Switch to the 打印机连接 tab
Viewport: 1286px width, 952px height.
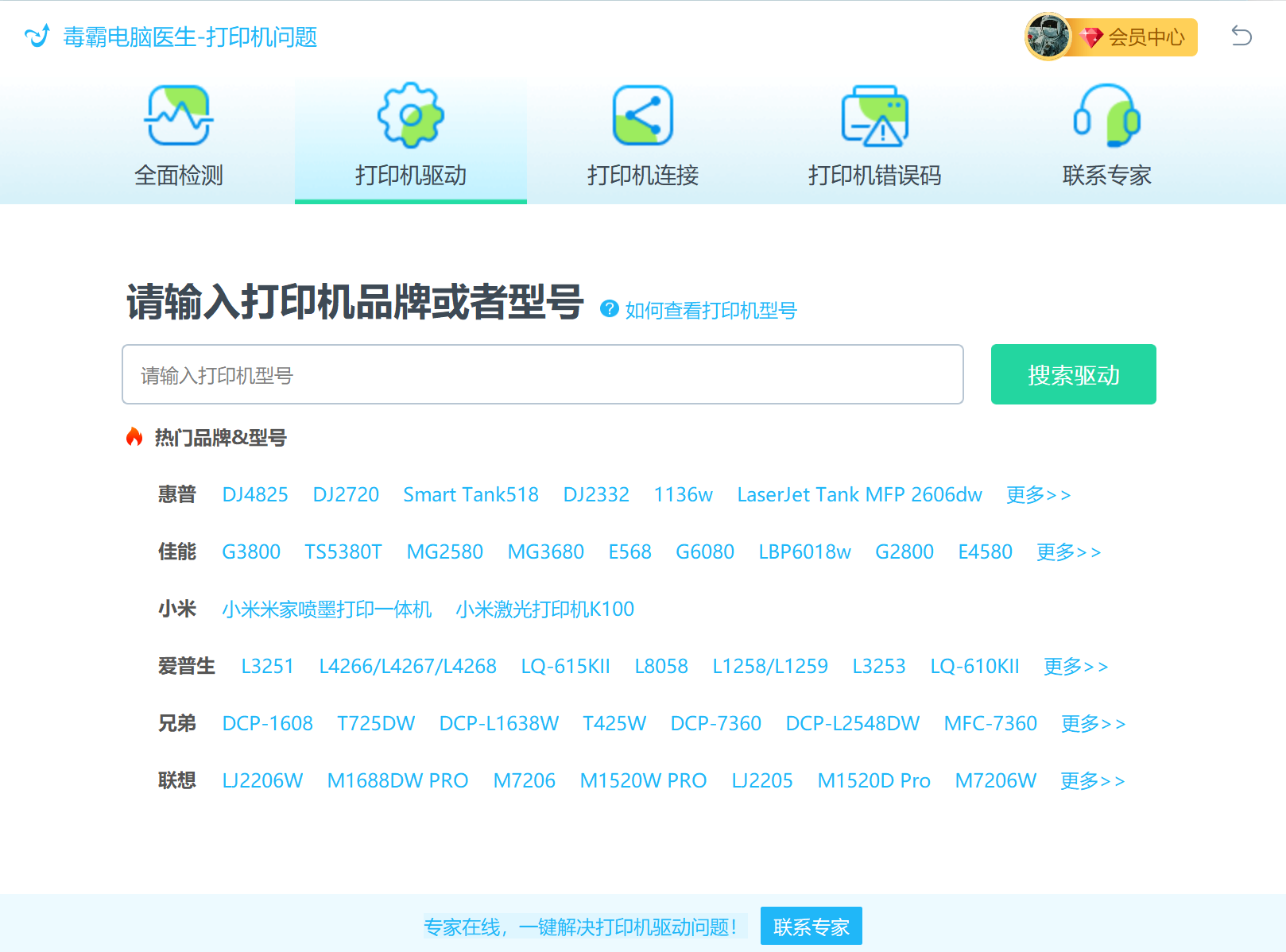(642, 141)
